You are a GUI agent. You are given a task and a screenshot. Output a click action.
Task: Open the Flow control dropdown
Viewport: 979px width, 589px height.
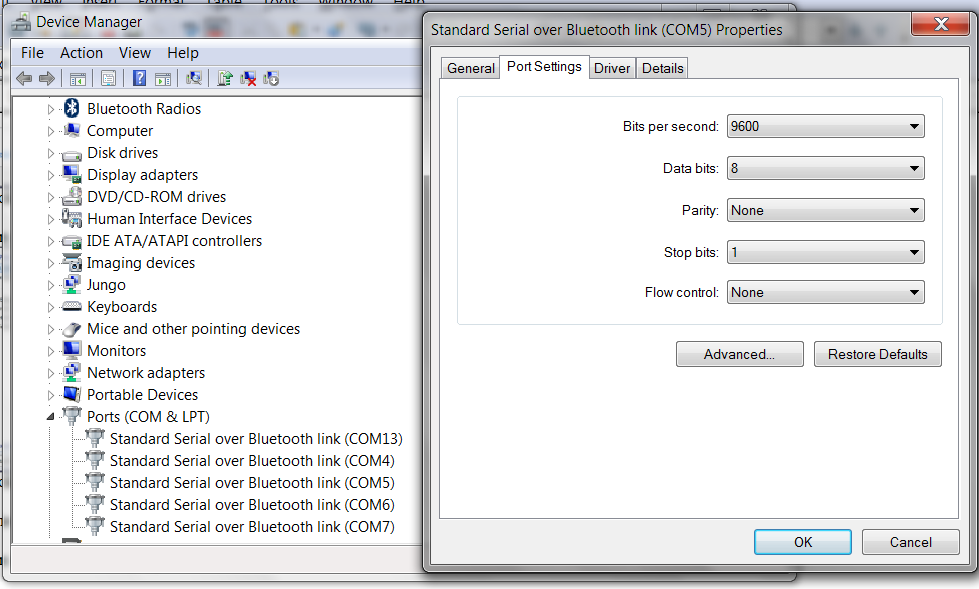[825, 292]
